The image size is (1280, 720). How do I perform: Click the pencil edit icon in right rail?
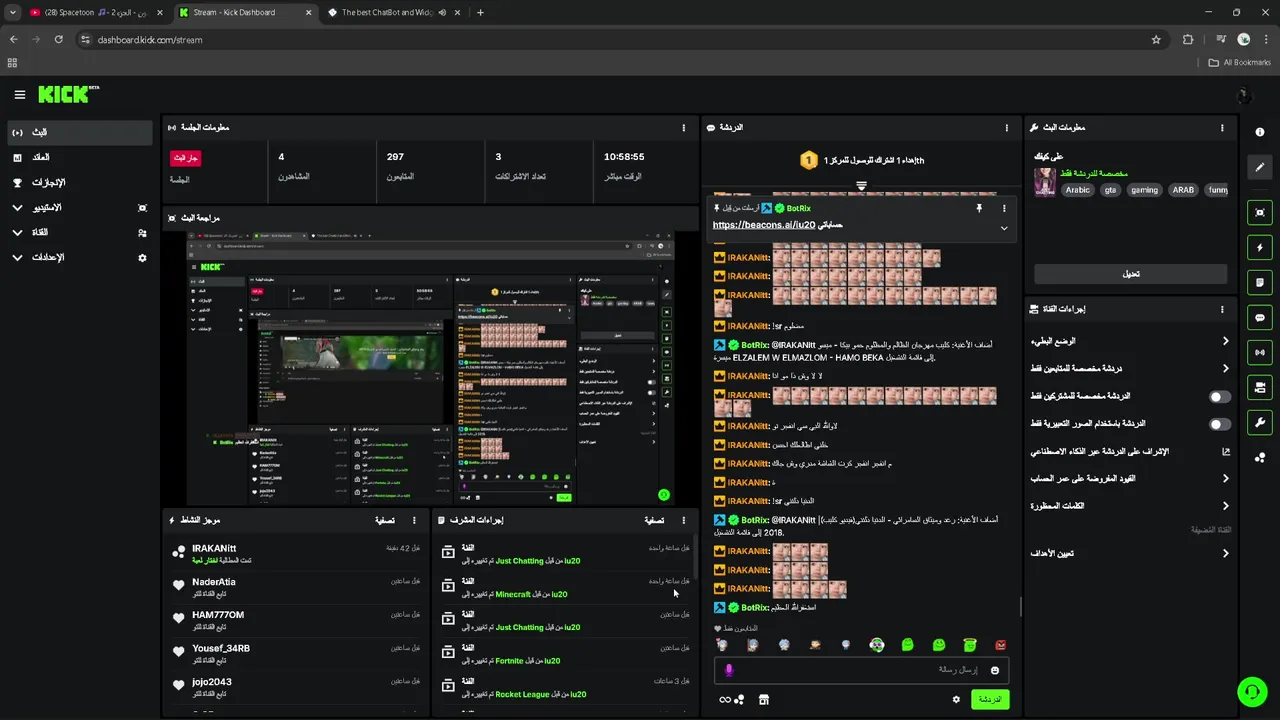click(1260, 167)
